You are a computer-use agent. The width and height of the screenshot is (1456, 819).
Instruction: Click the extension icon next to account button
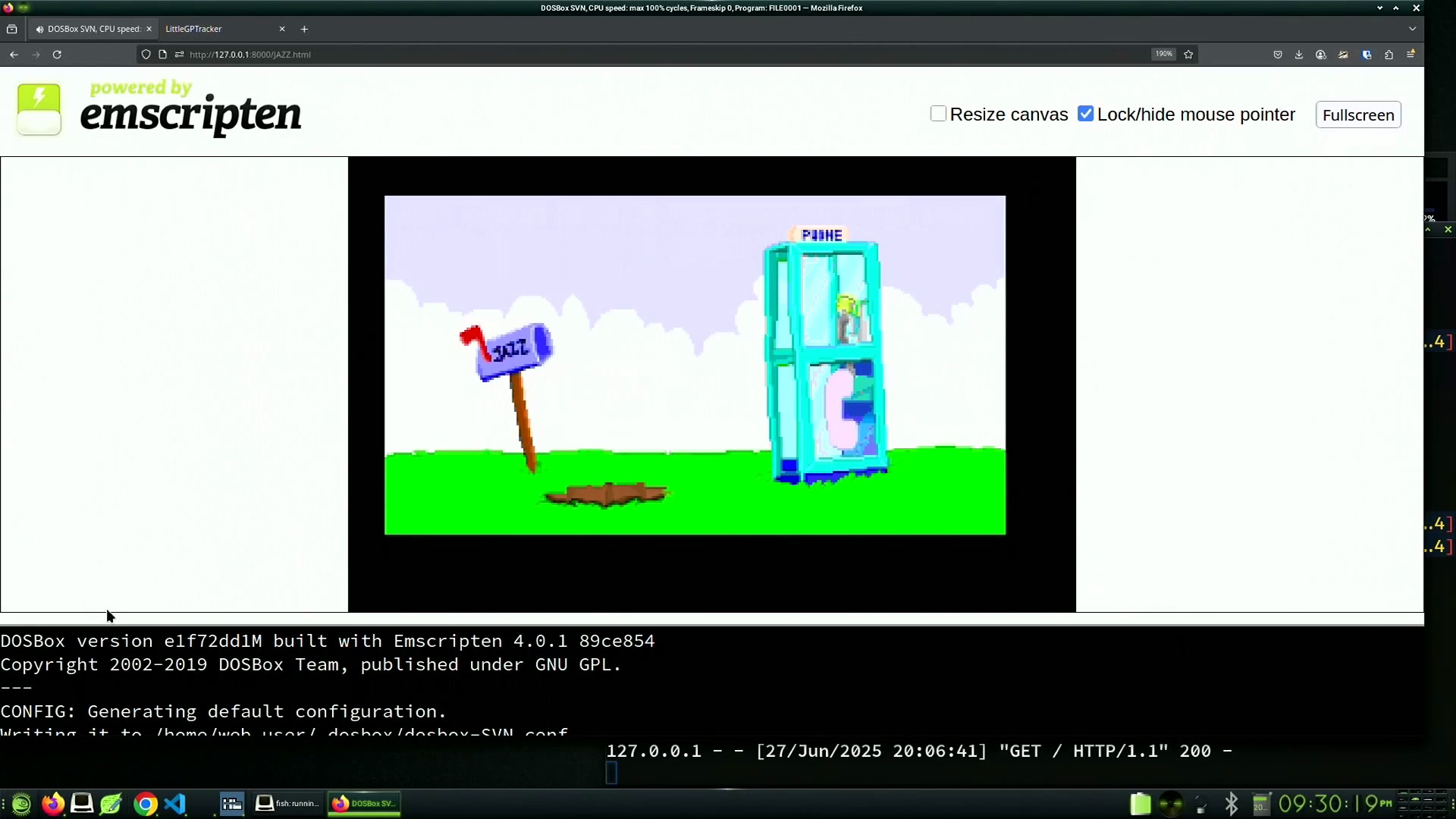(x=1343, y=55)
